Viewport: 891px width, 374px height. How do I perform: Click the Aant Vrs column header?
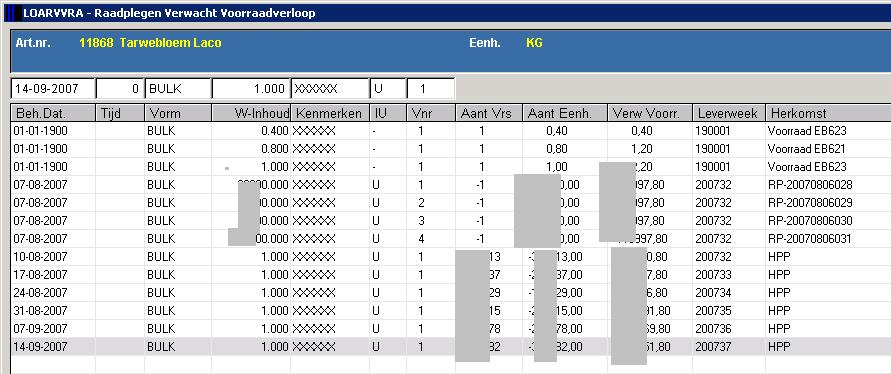[489, 113]
